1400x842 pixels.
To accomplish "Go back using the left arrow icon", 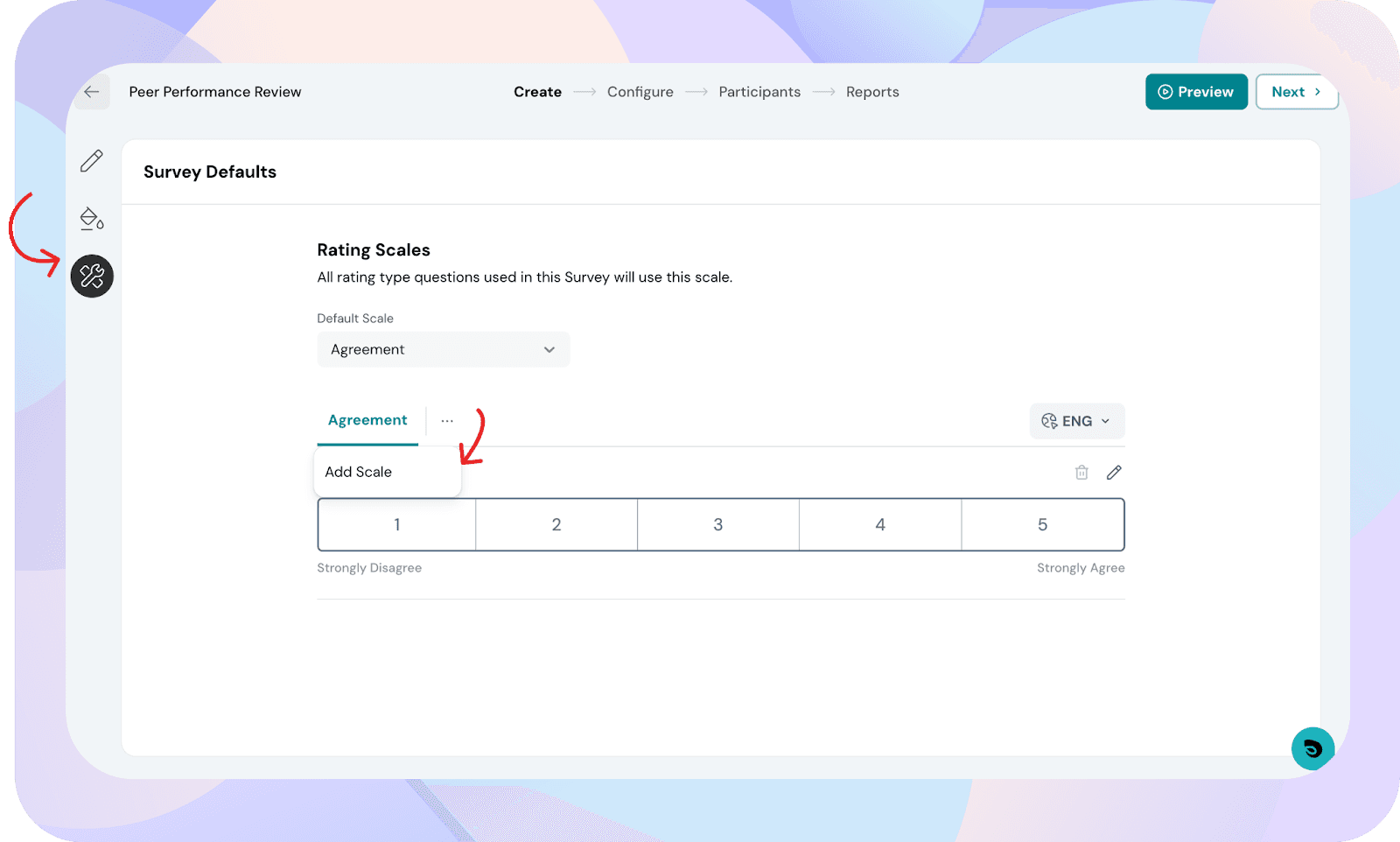I will coord(92,92).
